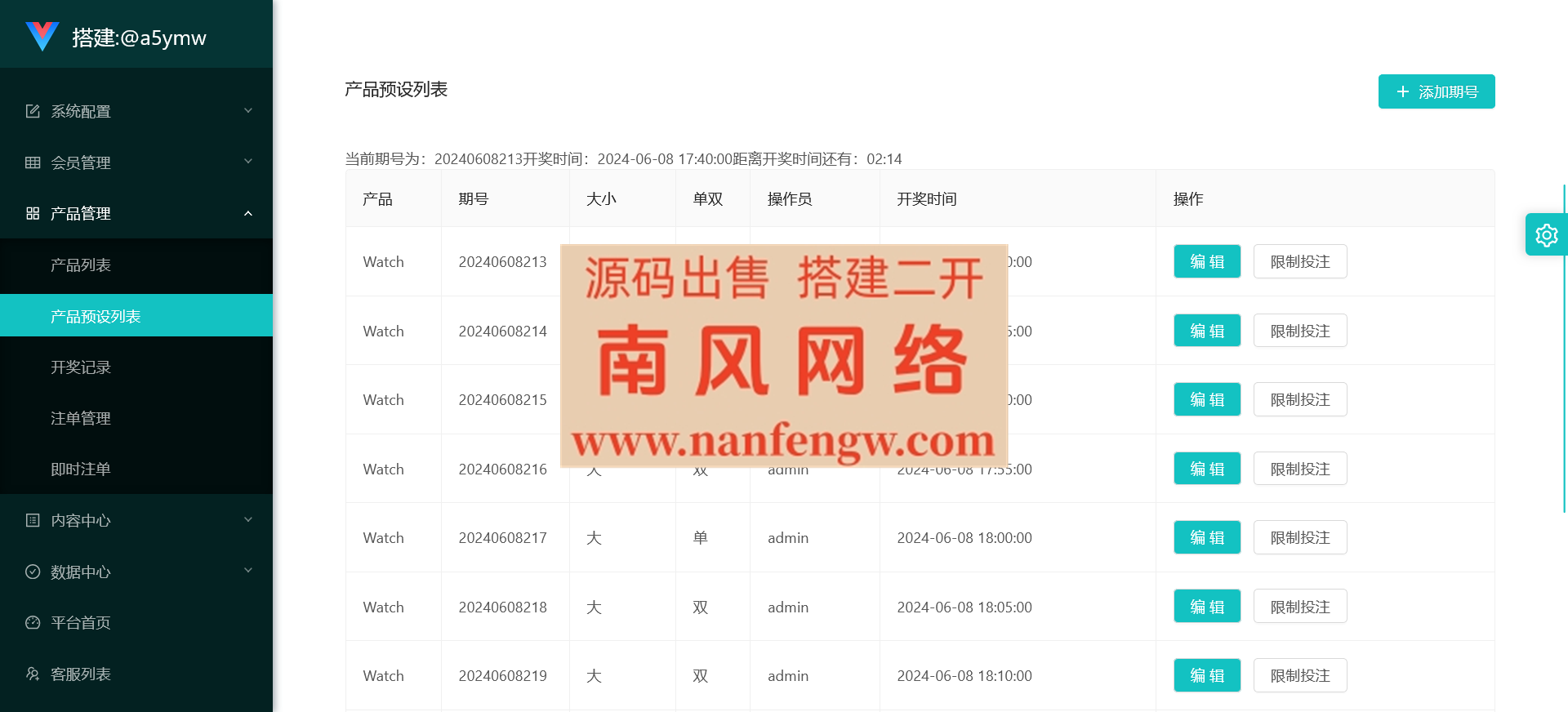Click the V logo in sidebar header

click(42, 36)
